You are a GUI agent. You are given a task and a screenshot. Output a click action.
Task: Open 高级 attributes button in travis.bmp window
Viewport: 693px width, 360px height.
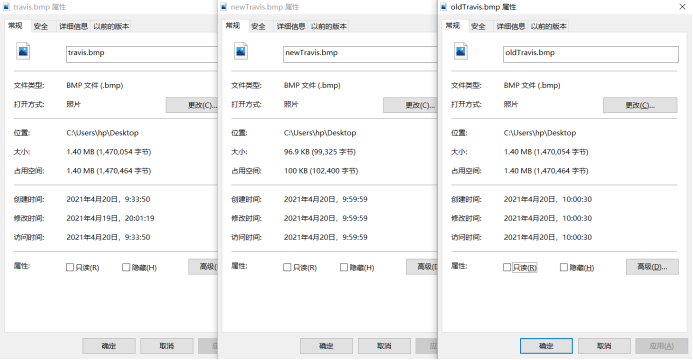[203, 267]
